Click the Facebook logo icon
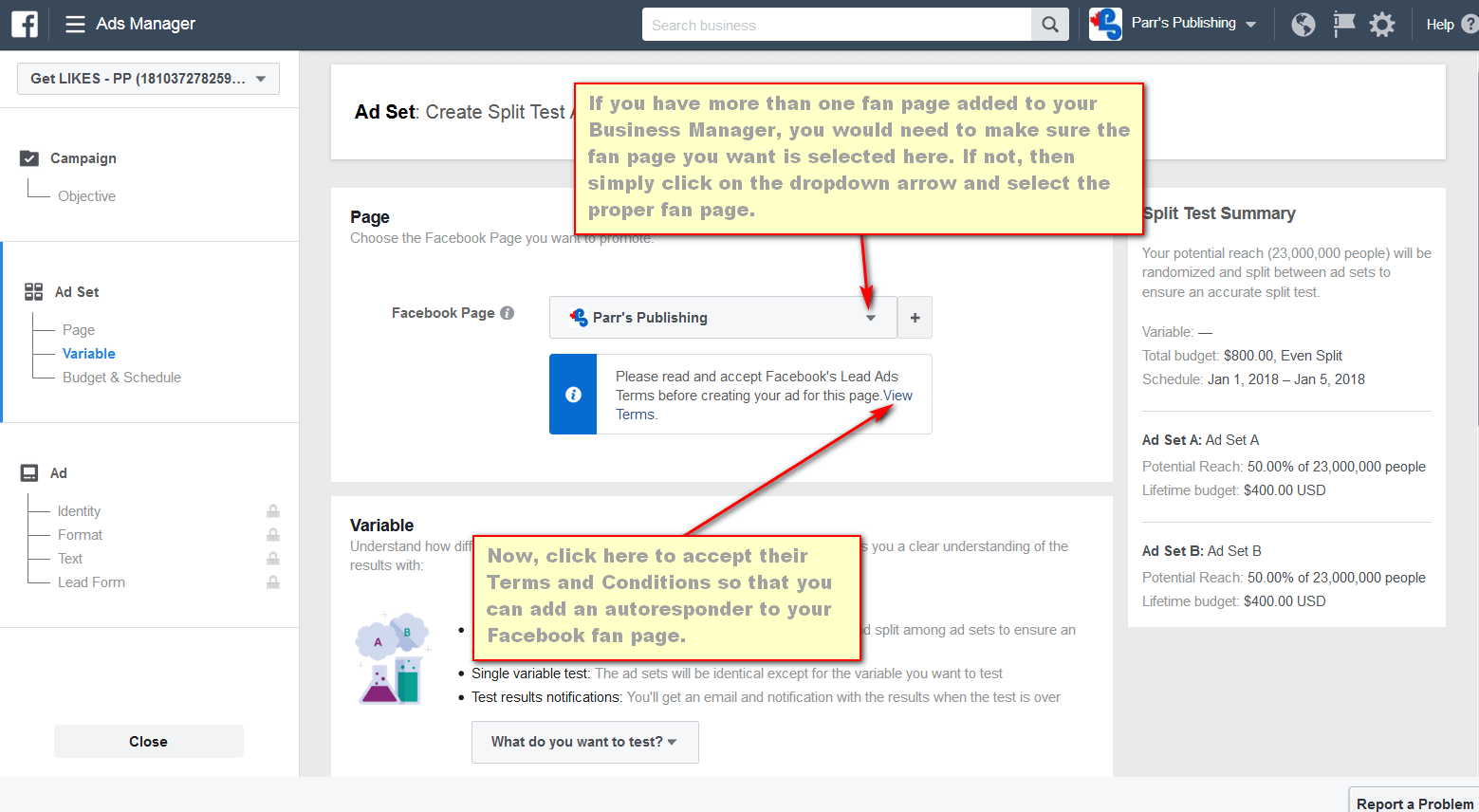Screen dimensions: 1479x812 [25, 24]
